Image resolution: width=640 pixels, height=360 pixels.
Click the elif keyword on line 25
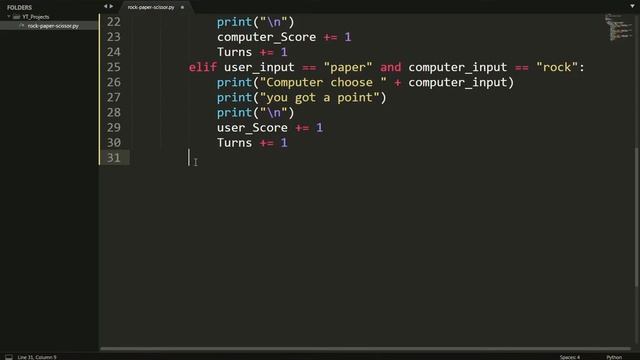(202, 67)
